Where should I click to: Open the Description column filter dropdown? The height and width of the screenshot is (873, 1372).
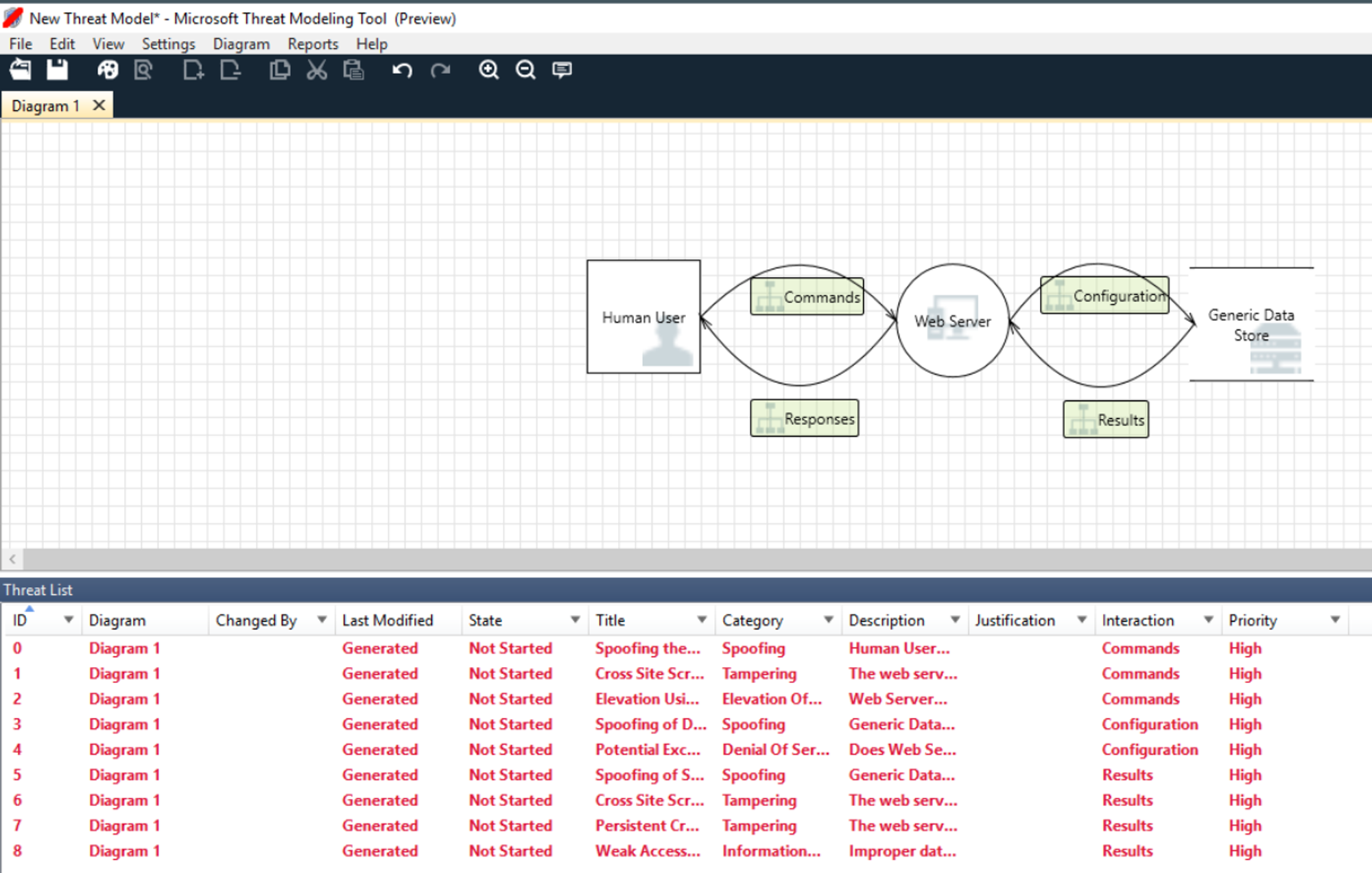(955, 620)
